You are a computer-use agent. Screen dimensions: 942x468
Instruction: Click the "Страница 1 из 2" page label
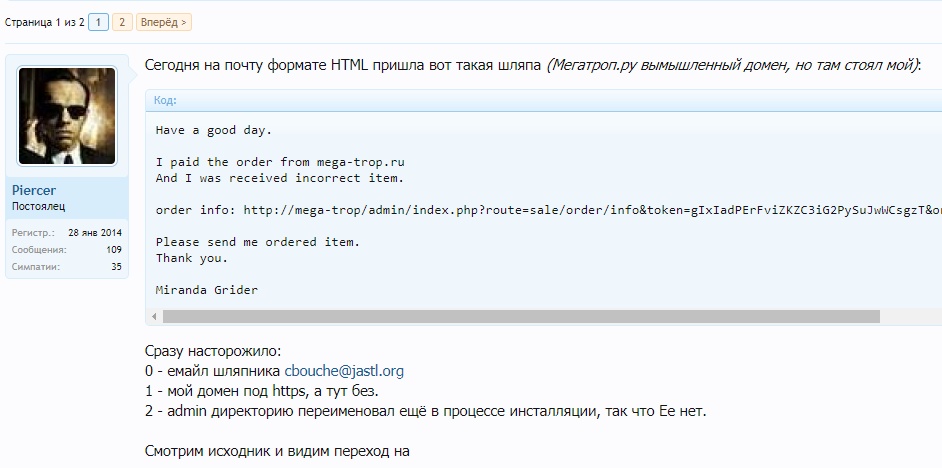point(44,21)
